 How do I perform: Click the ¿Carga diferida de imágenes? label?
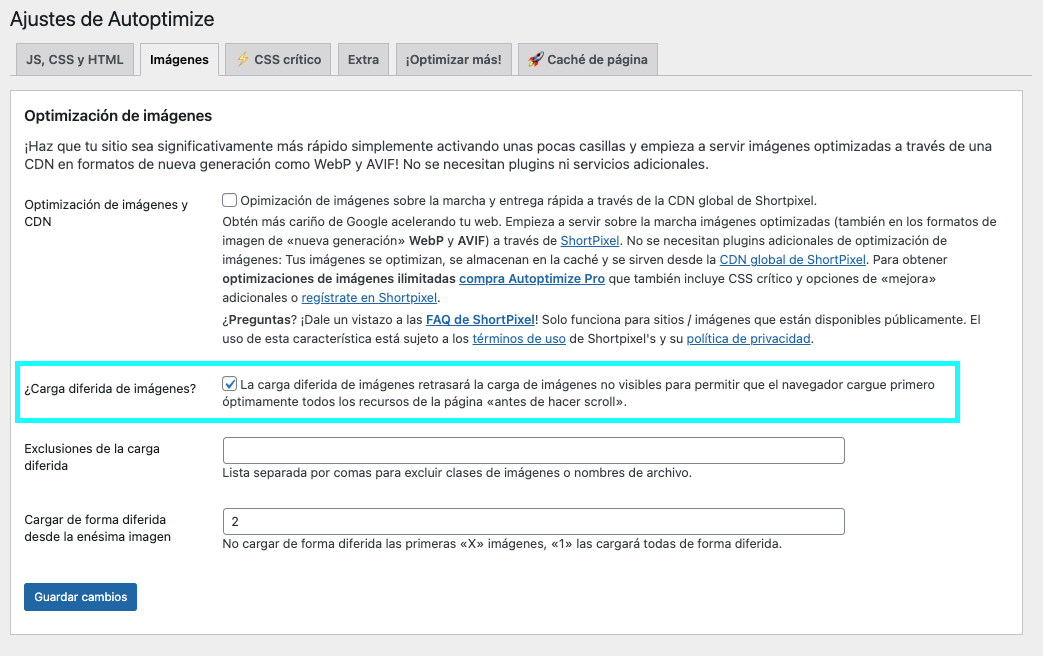(110, 389)
